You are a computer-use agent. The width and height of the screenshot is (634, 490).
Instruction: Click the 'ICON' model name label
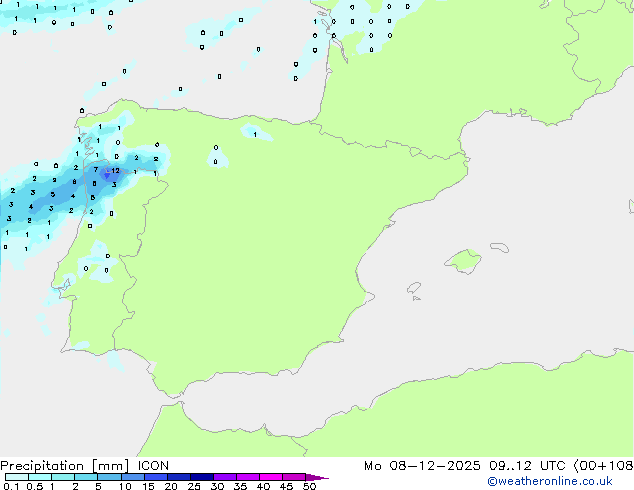click(153, 466)
